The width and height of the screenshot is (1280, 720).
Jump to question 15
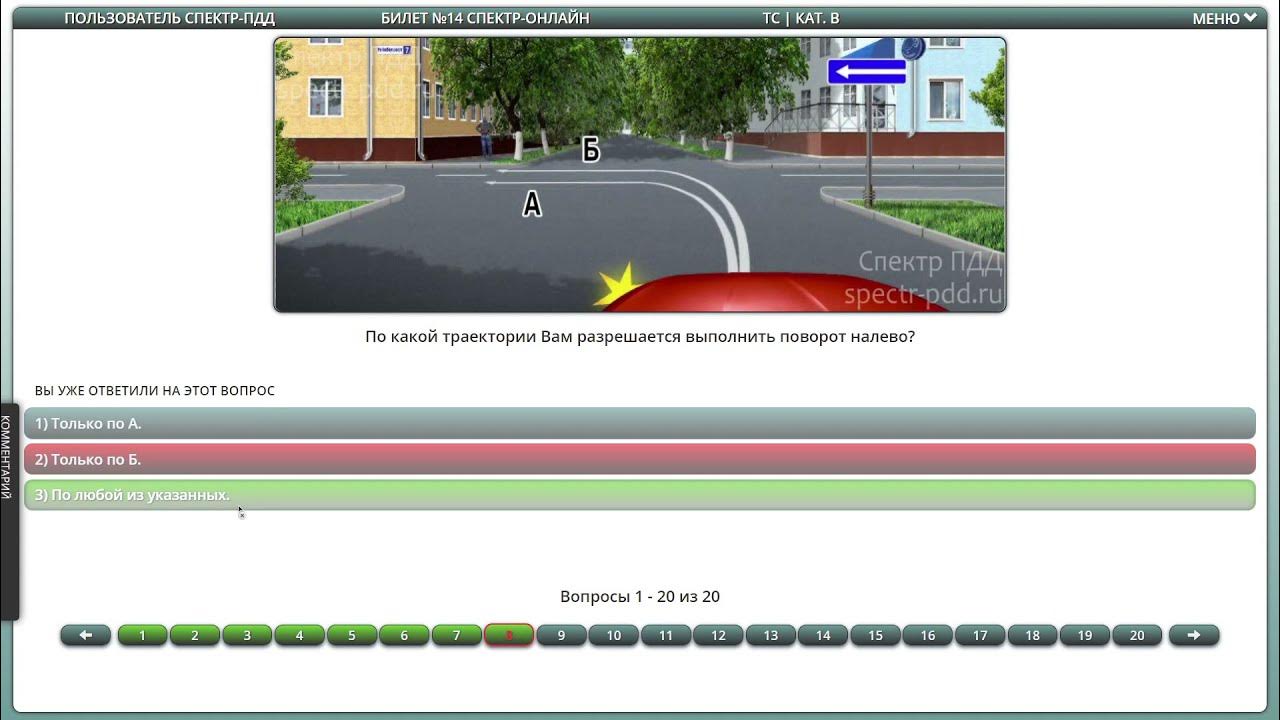875,635
